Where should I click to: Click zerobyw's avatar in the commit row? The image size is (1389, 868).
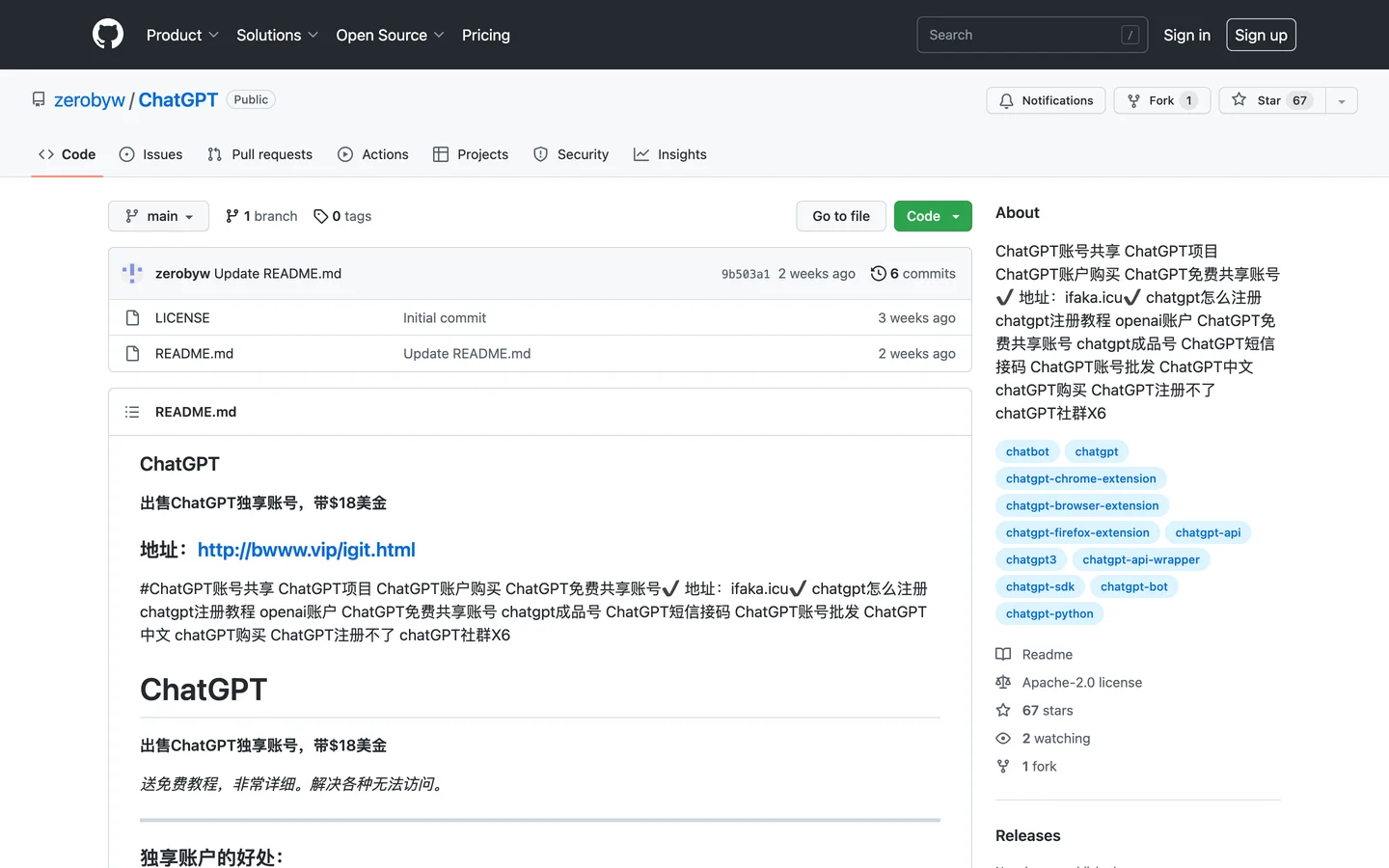[132, 273]
